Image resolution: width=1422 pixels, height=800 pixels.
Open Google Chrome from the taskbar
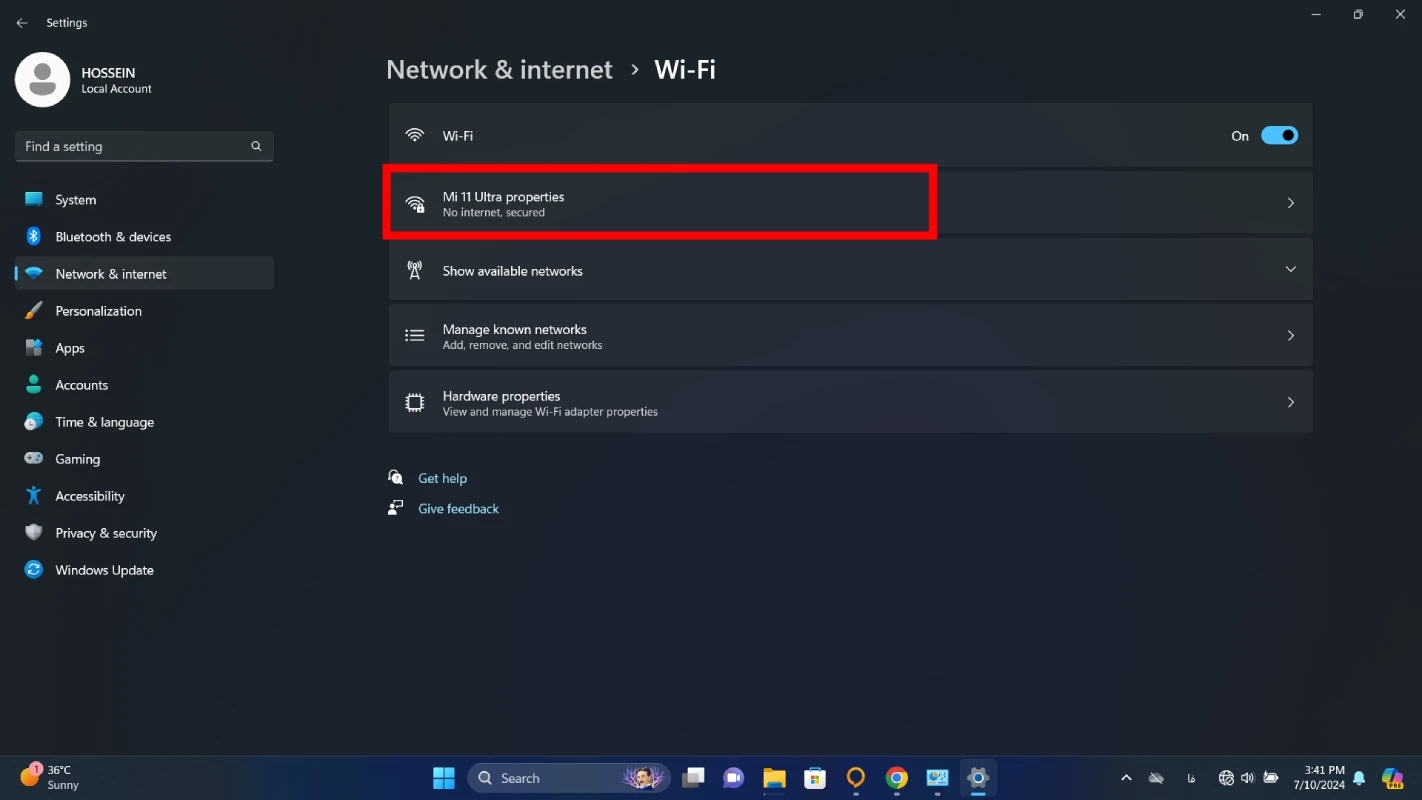pyautogui.click(x=896, y=778)
